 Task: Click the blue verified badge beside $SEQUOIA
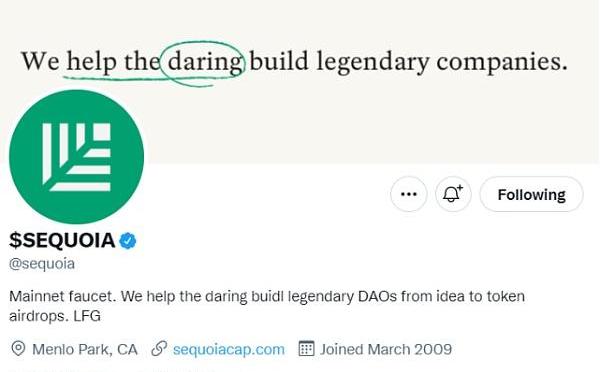pyautogui.click(x=127, y=241)
